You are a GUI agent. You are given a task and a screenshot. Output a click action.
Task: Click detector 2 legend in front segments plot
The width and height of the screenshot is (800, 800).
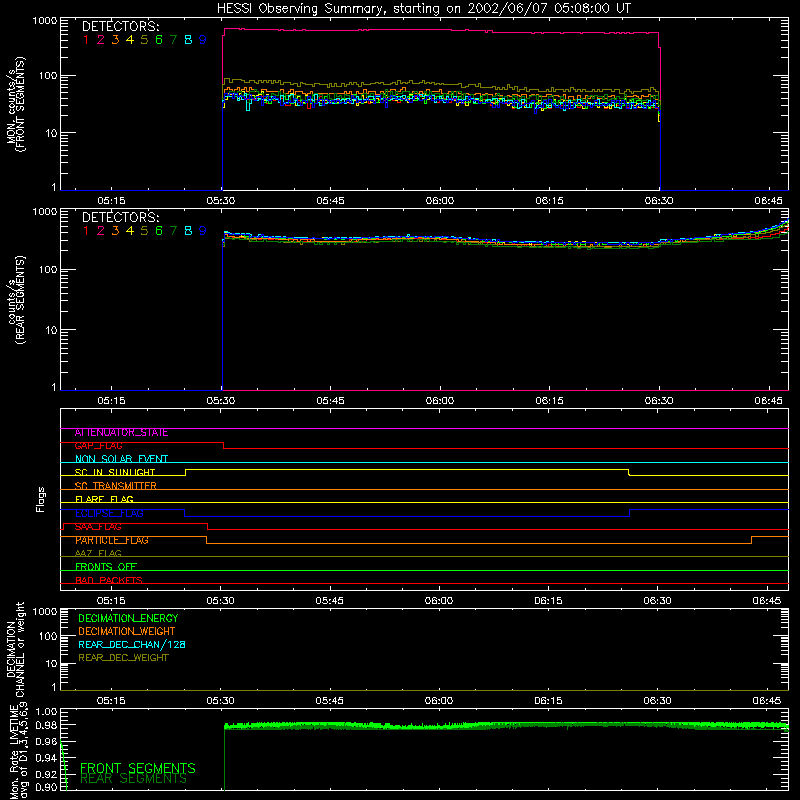tap(101, 40)
